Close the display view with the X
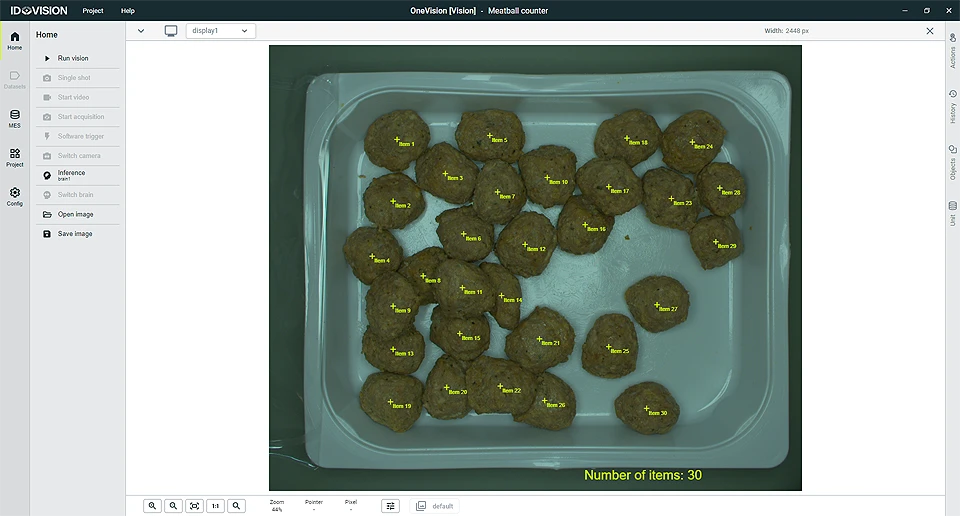This screenshot has width=960, height=516. (x=929, y=31)
